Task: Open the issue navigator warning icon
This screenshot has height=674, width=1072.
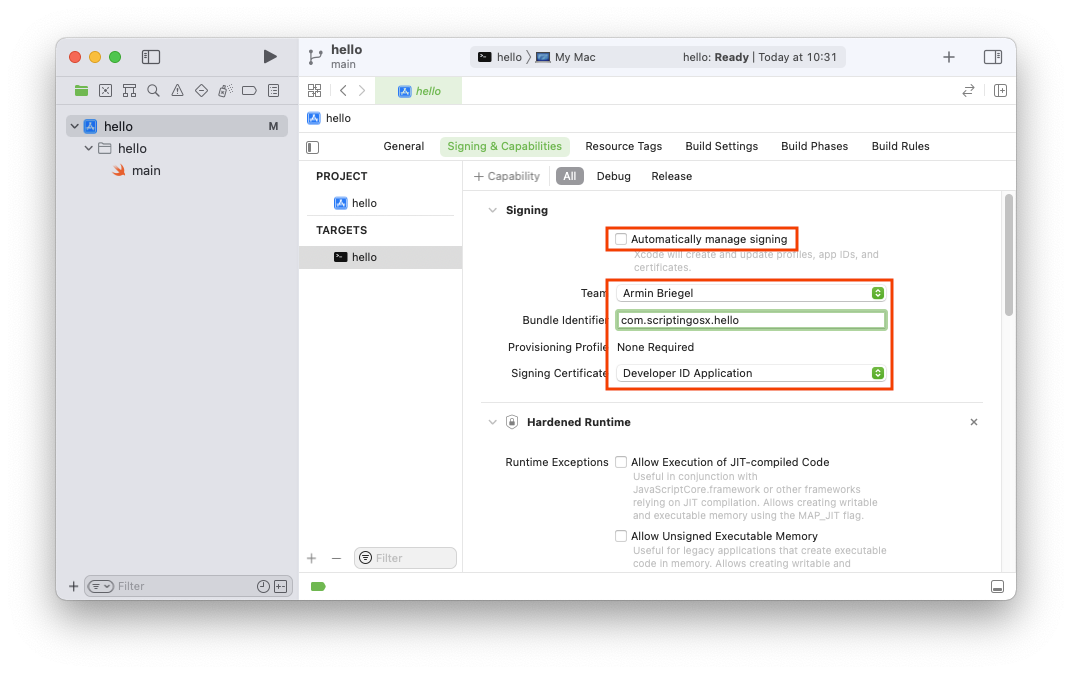Action: click(177, 90)
